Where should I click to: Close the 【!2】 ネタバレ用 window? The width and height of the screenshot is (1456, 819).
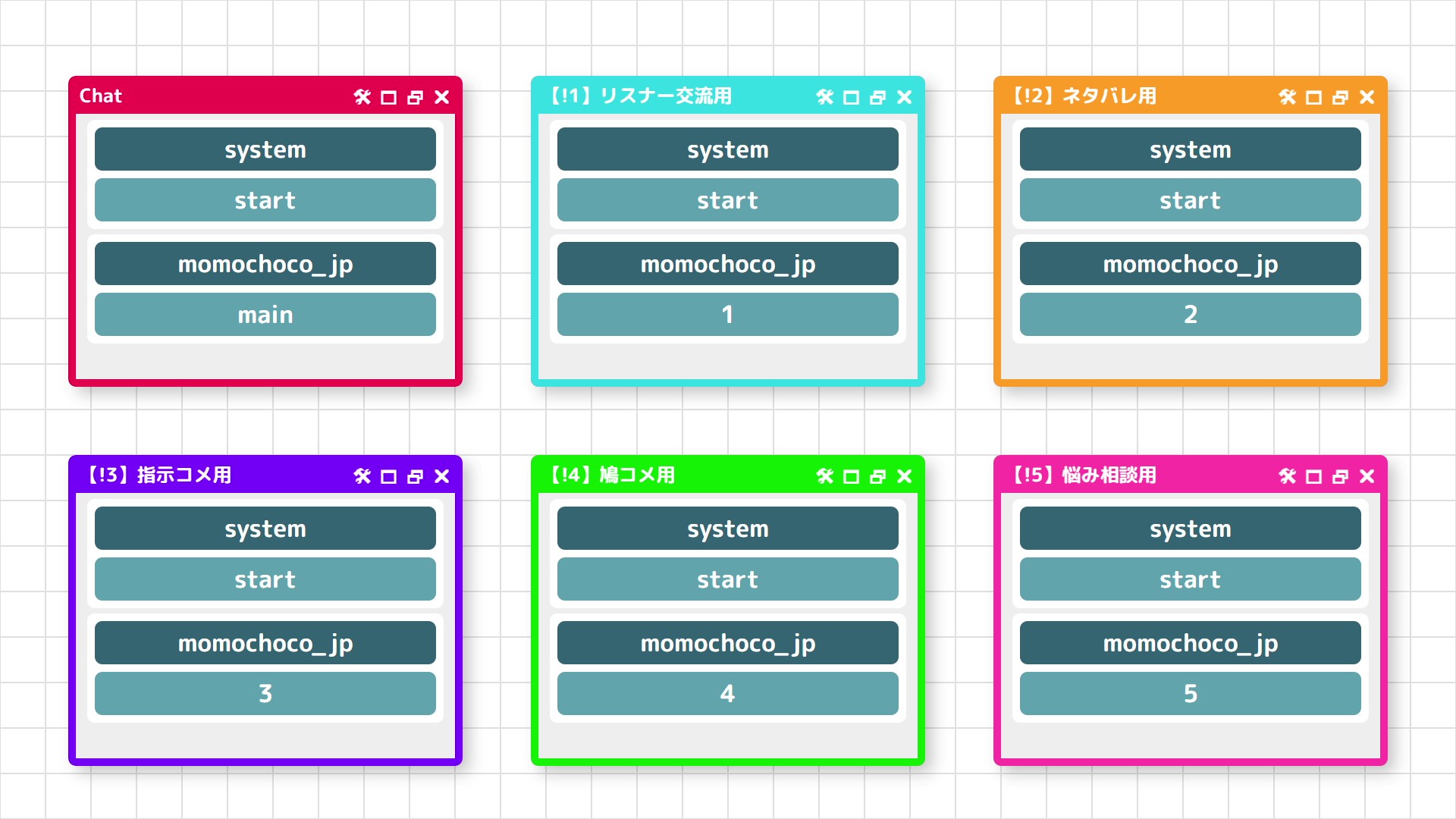(x=1367, y=97)
